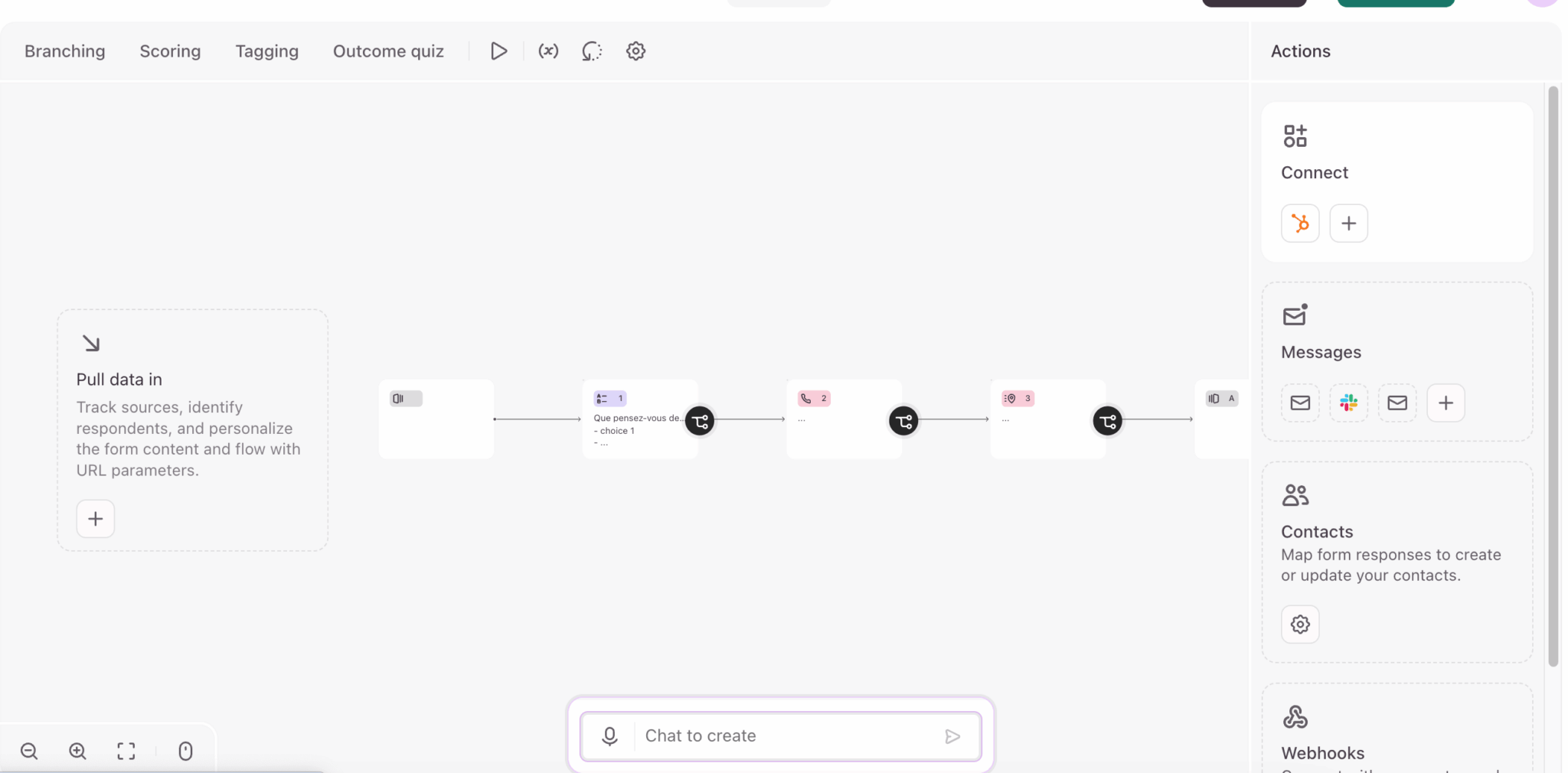Click the play preview icon
Screen dimensions: 1568x773
(498, 51)
